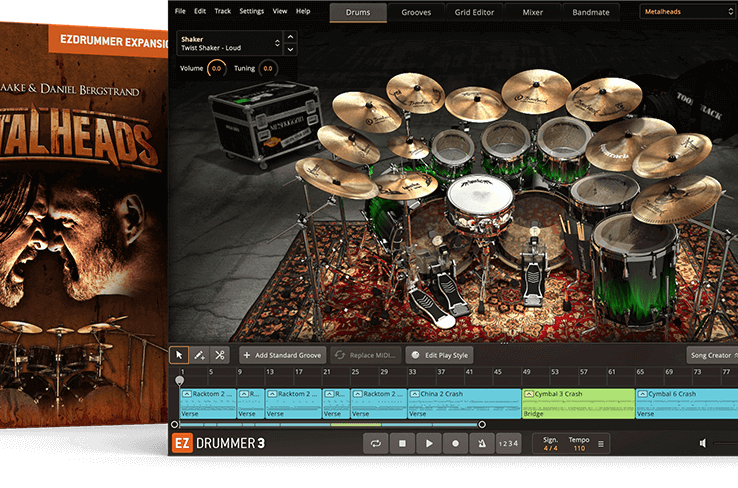Select the China 2 Crash Verse block
Image resolution: width=738 pixels, height=488 pixels.
click(x=464, y=404)
